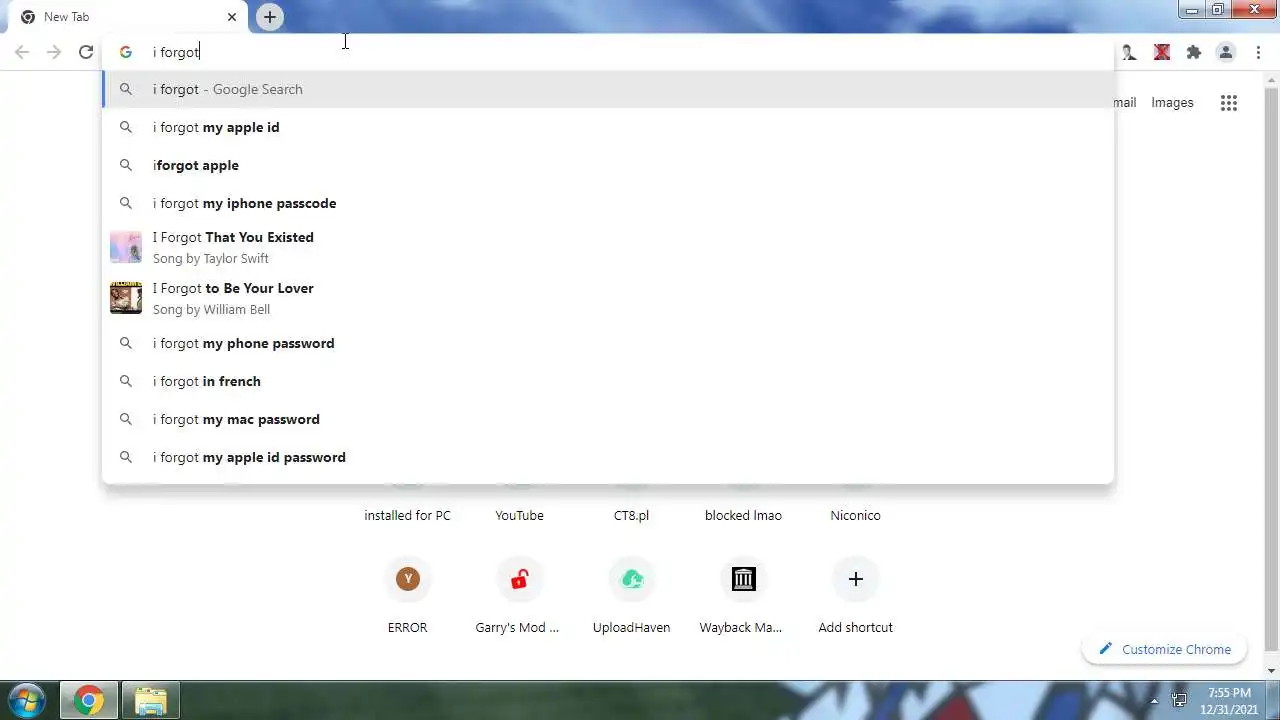Go back using the back arrow
This screenshot has width=1280, height=720.
tap(22, 52)
